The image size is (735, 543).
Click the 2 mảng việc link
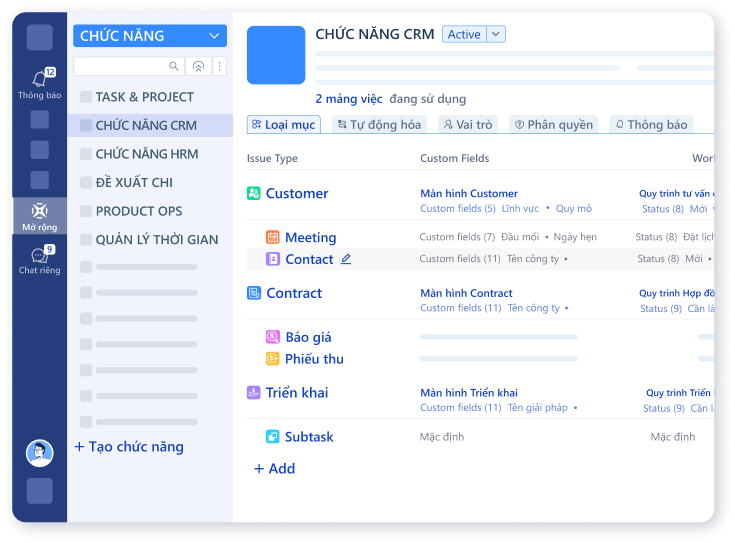coord(349,99)
